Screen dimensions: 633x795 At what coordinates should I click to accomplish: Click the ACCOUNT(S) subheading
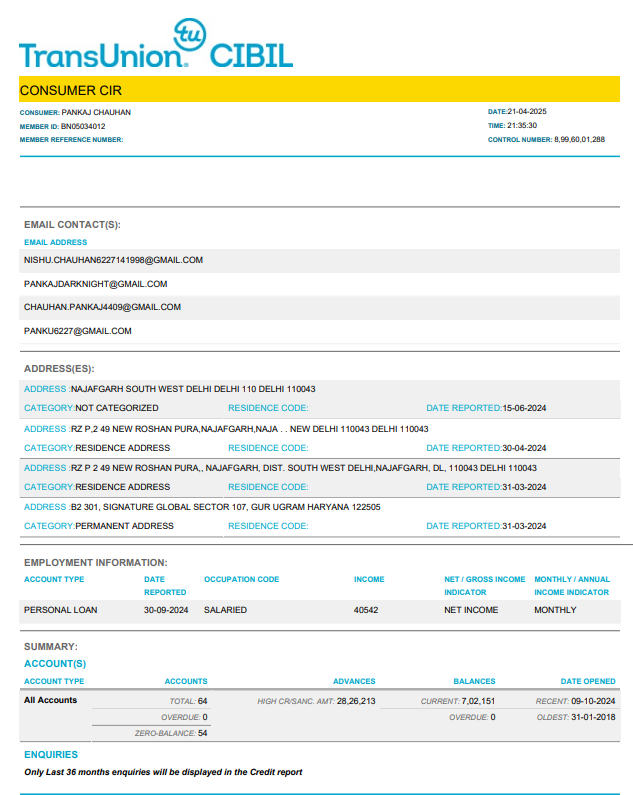point(55,664)
